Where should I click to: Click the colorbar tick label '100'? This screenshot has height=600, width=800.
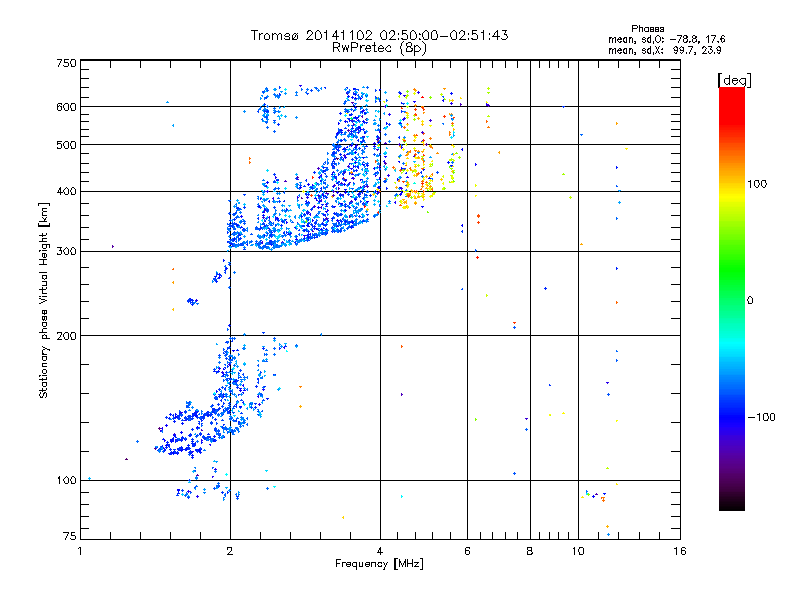pyautogui.click(x=757, y=184)
